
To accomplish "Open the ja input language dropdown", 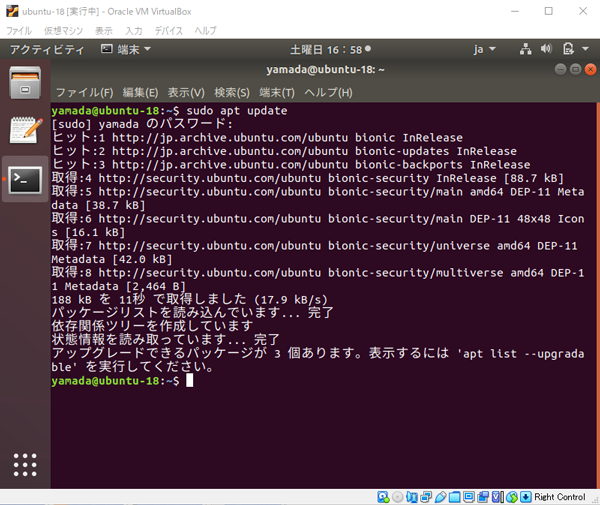I will (484, 49).
